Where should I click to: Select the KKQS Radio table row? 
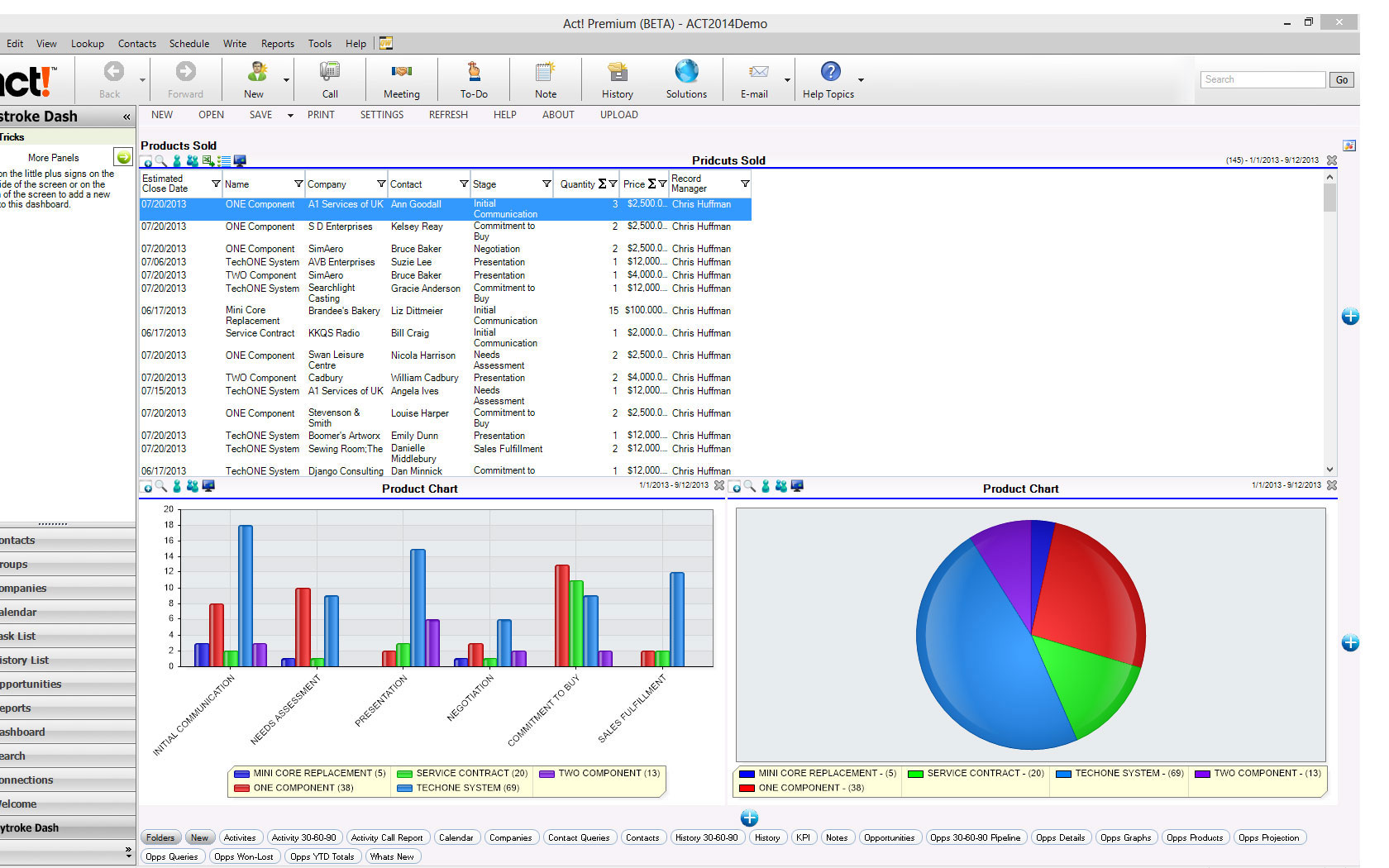(446, 337)
